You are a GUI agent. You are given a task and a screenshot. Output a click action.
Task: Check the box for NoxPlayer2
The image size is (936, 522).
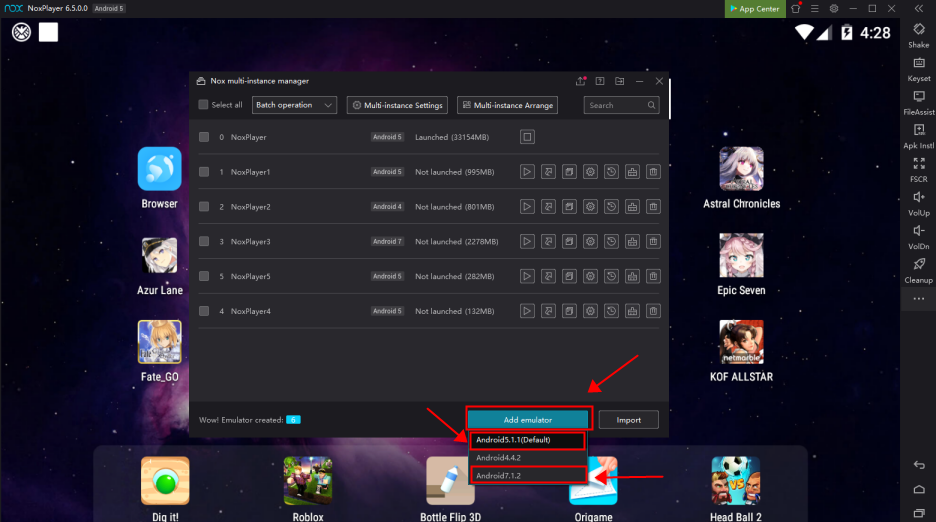tap(204, 207)
